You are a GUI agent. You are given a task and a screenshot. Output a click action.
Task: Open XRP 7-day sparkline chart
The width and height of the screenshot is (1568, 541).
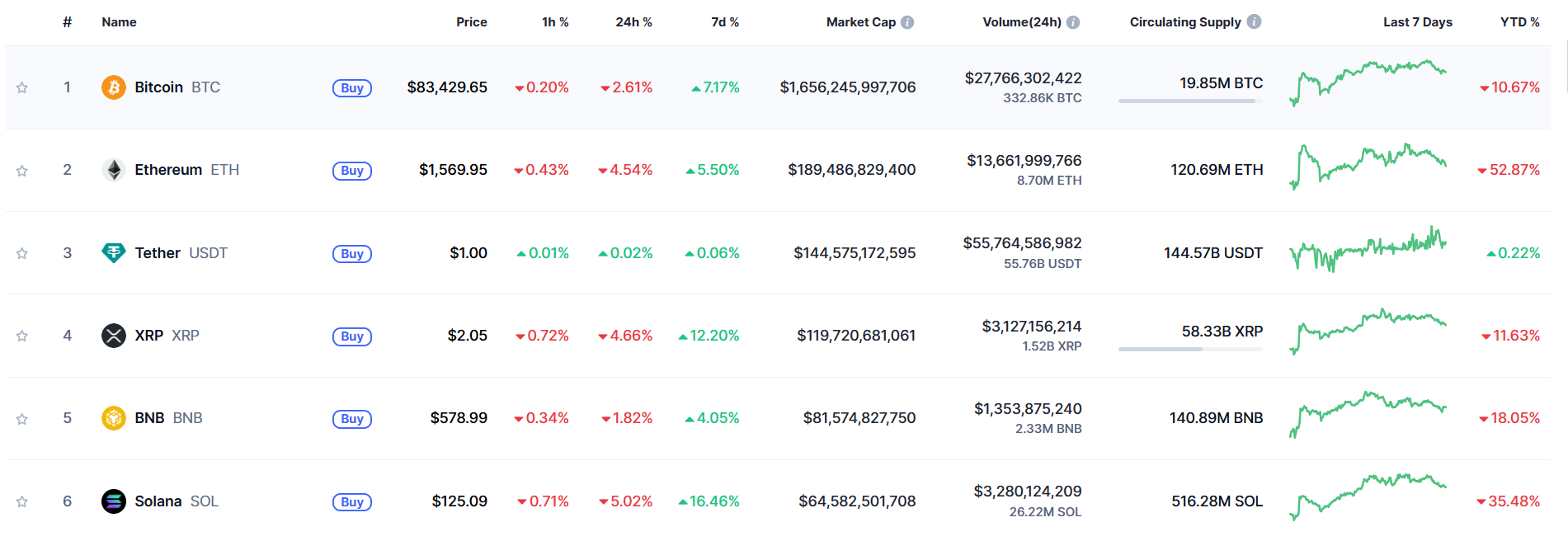[x=1368, y=332]
